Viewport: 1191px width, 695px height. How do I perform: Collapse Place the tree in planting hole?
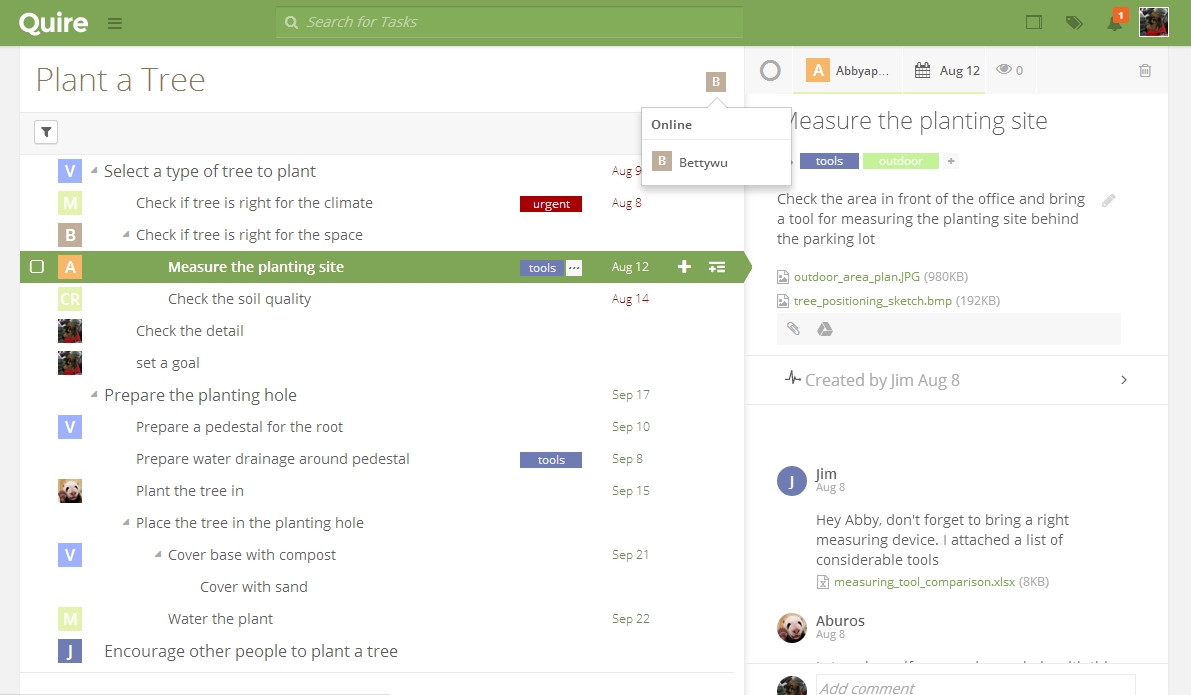click(126, 522)
